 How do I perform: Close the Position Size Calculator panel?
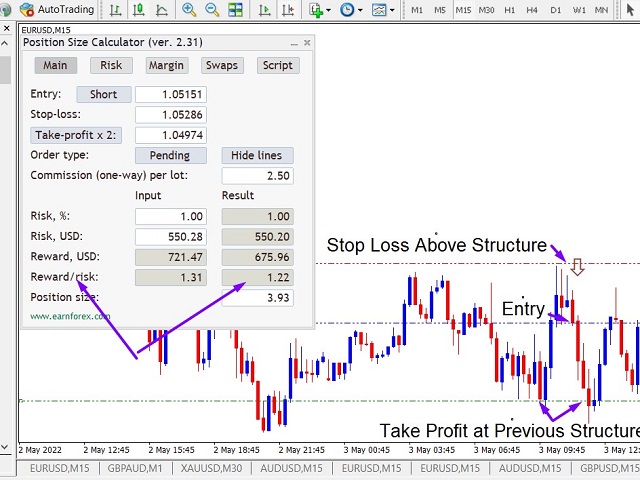pyautogui.click(x=307, y=42)
